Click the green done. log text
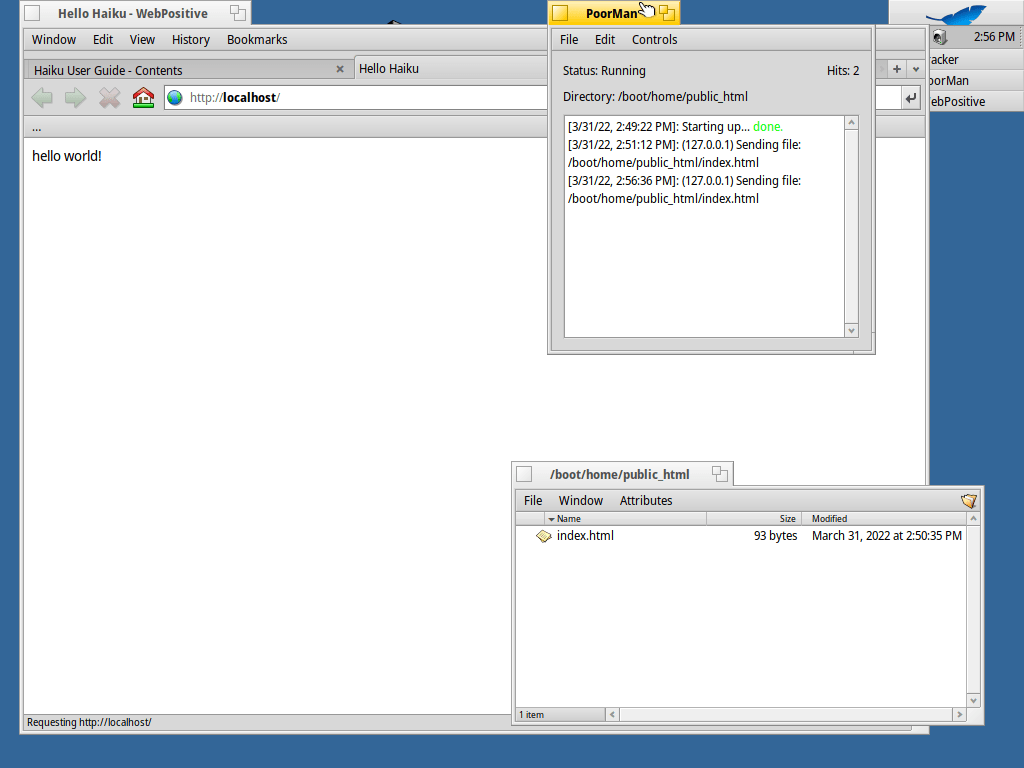The image size is (1024, 768). pyautogui.click(x=768, y=127)
